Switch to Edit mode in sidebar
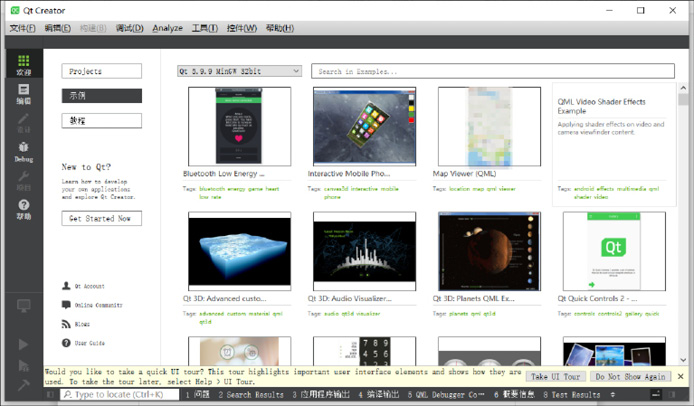 (x=24, y=94)
